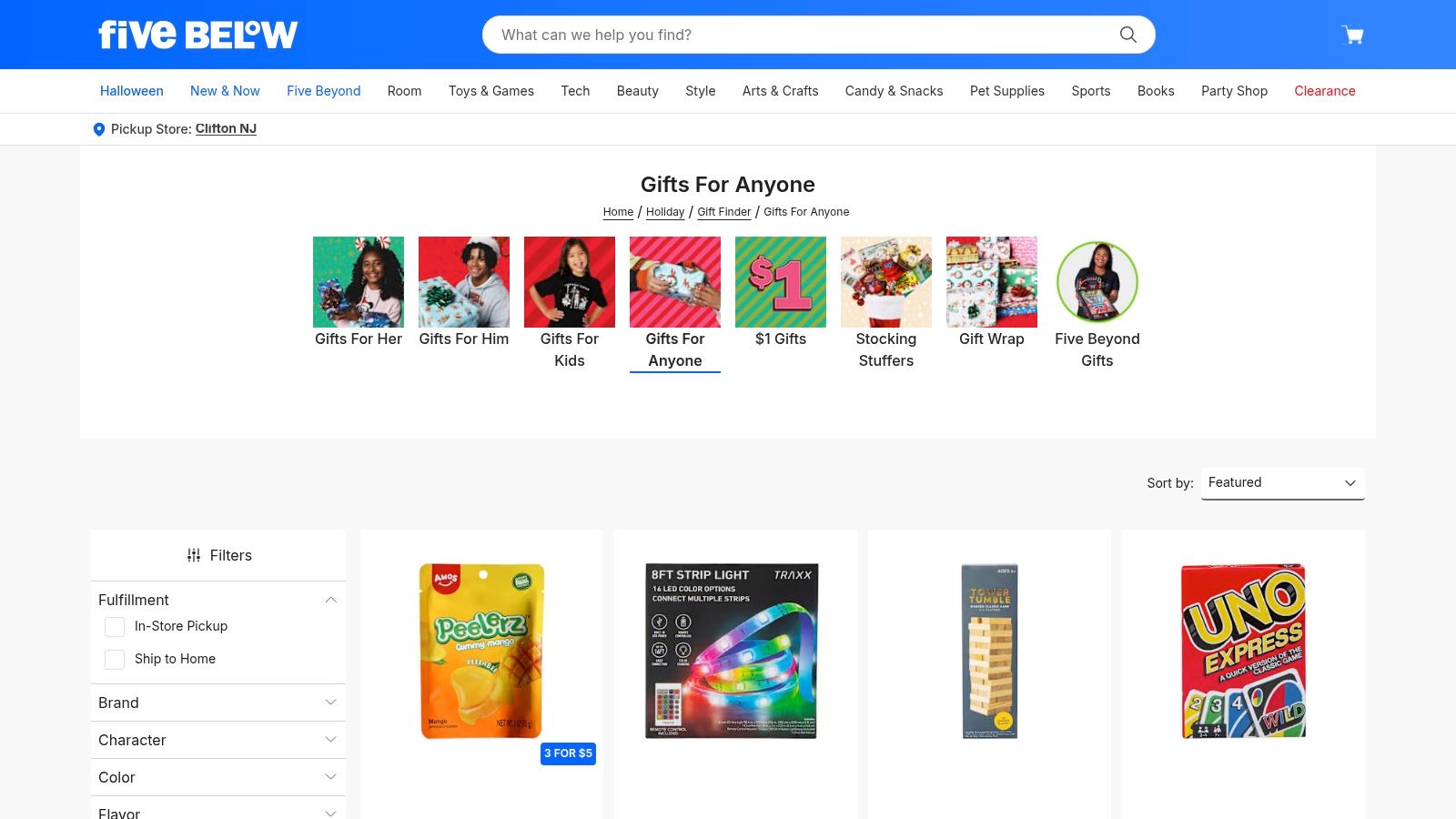Expand the Character filter section
Image resolution: width=1456 pixels, height=819 pixels.
[x=218, y=740]
